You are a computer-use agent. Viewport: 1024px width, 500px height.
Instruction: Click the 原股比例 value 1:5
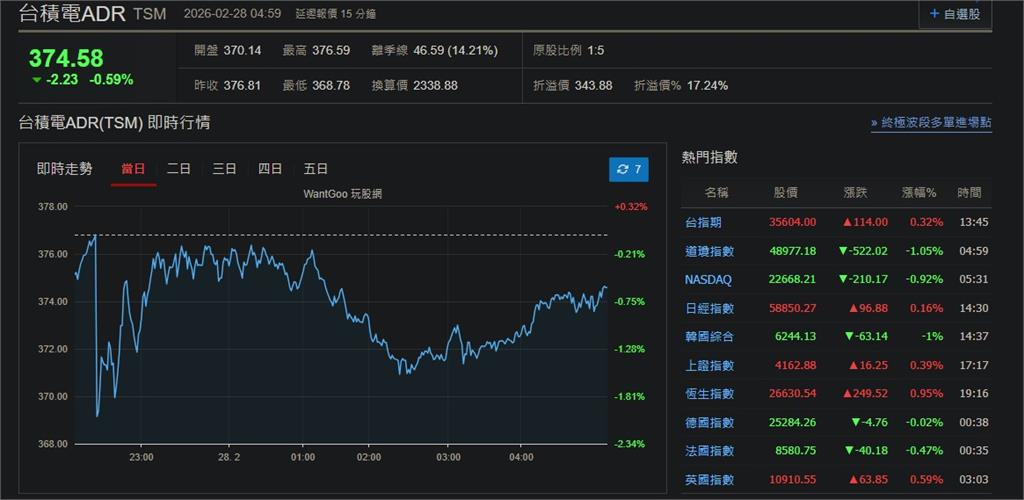click(x=596, y=50)
